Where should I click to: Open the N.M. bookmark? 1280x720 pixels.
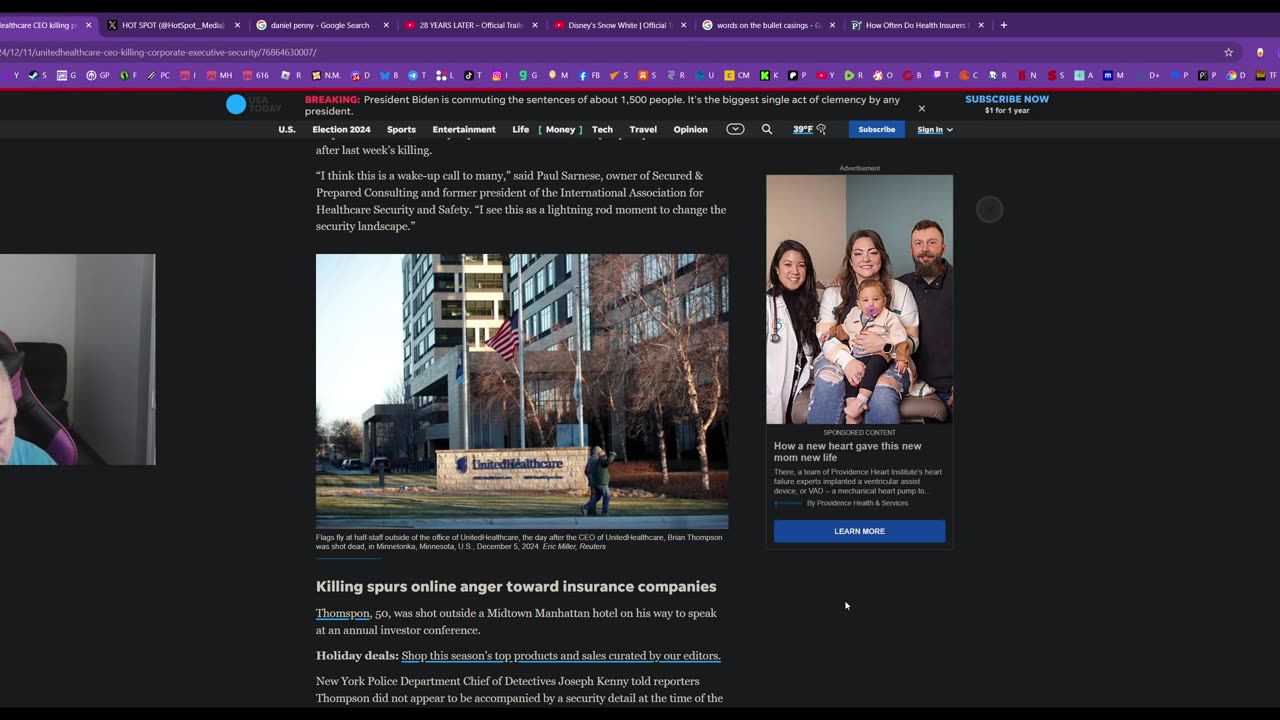326,75
